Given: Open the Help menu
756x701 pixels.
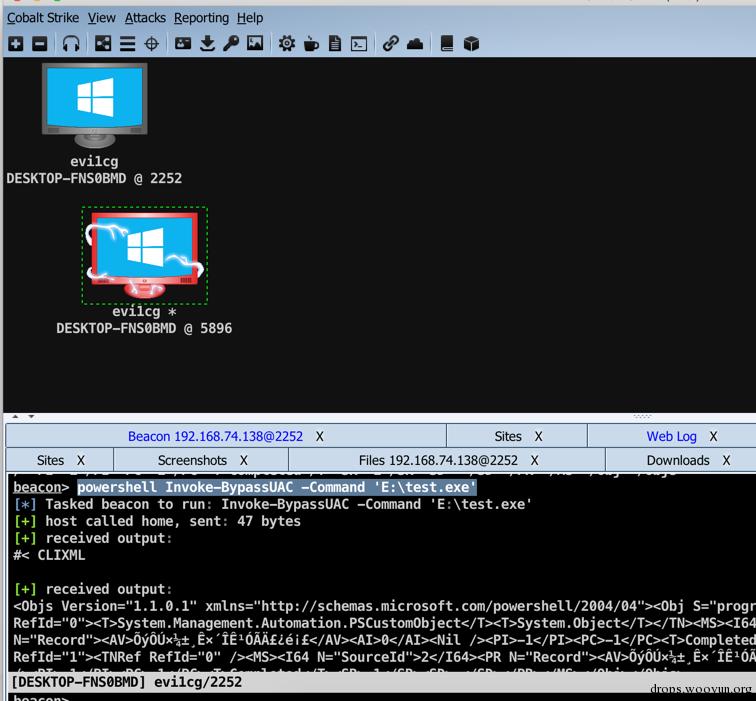Looking at the screenshot, I should pos(250,18).
